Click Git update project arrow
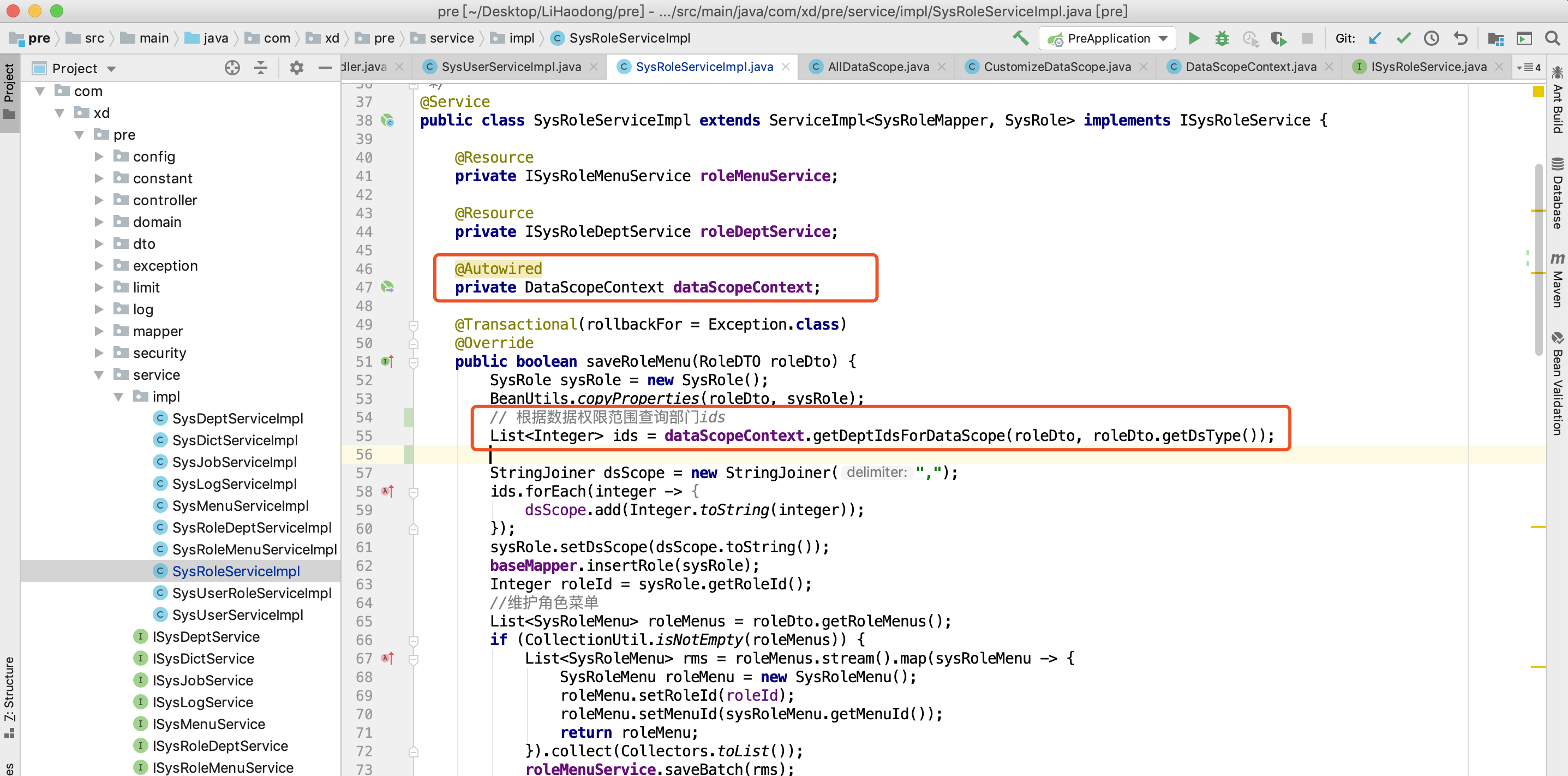The height and width of the screenshot is (776, 1568). 1375,38
